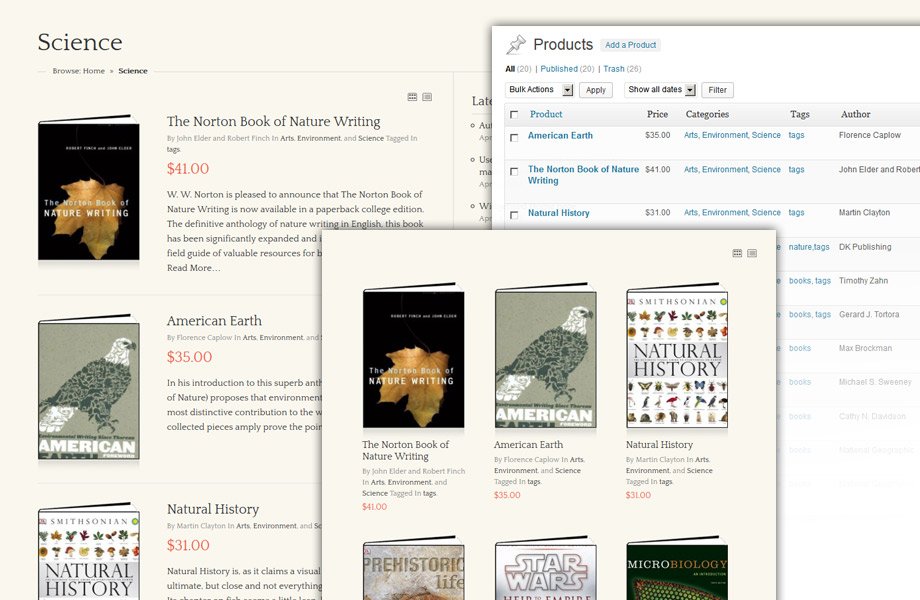Open the American Earth title in the grid panel
Screen dimensions: 920x600
(x=528, y=445)
